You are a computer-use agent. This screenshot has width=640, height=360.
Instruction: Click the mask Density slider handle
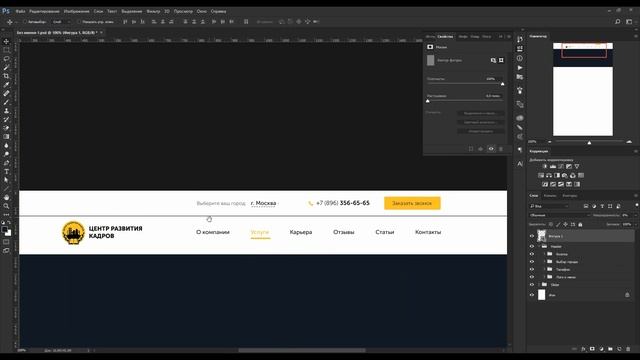(502, 84)
